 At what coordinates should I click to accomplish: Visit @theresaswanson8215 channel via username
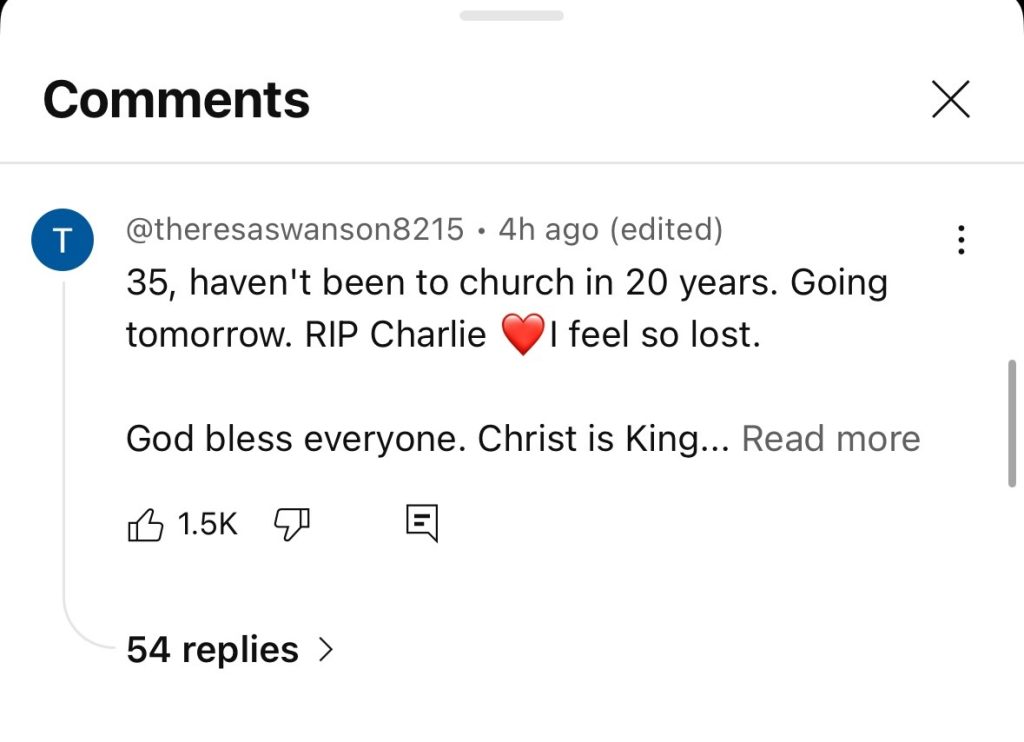pos(295,230)
